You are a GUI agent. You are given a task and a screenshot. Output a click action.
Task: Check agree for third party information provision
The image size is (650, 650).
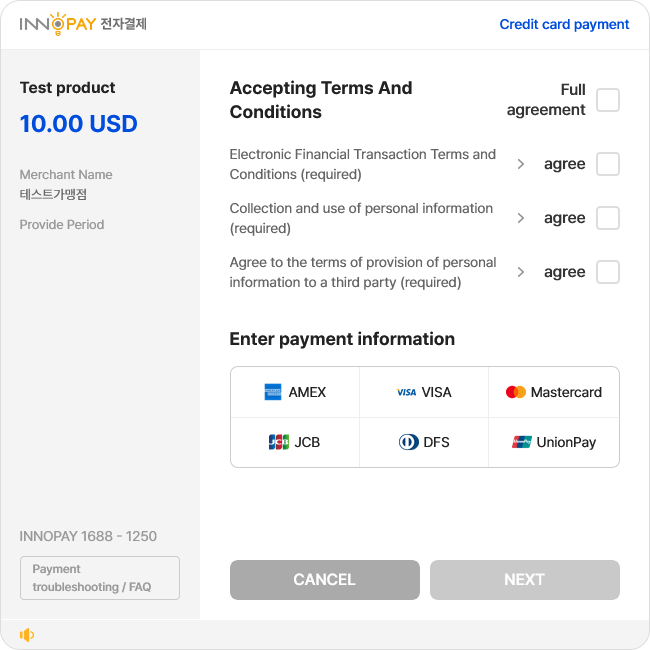click(608, 272)
